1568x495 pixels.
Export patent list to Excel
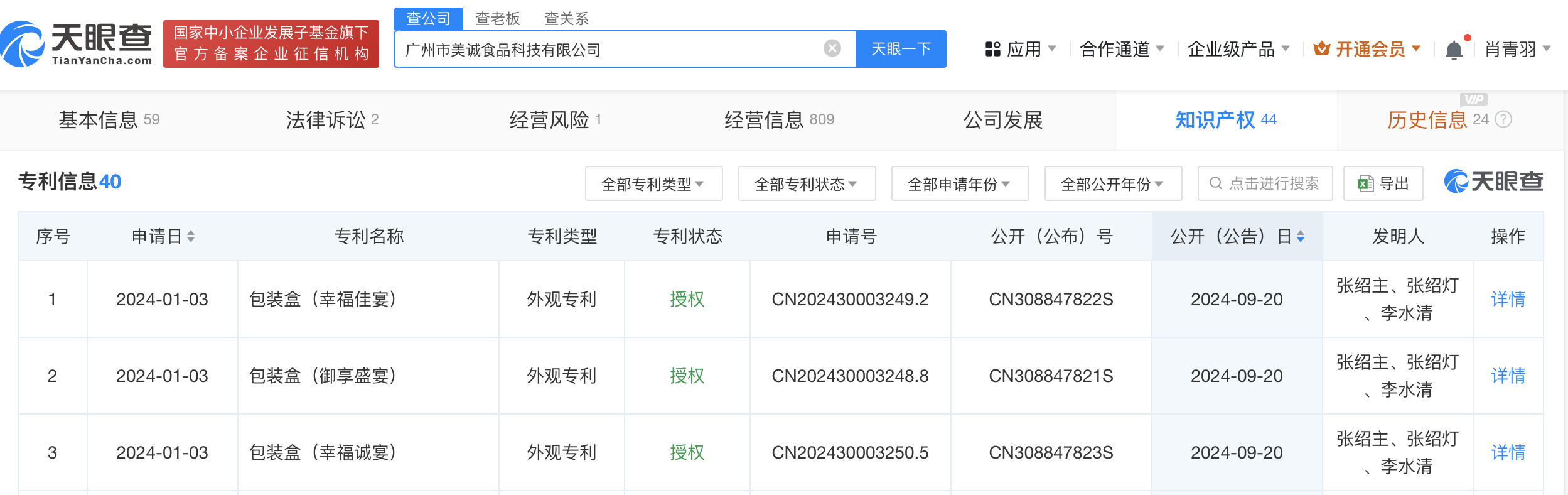(1383, 183)
